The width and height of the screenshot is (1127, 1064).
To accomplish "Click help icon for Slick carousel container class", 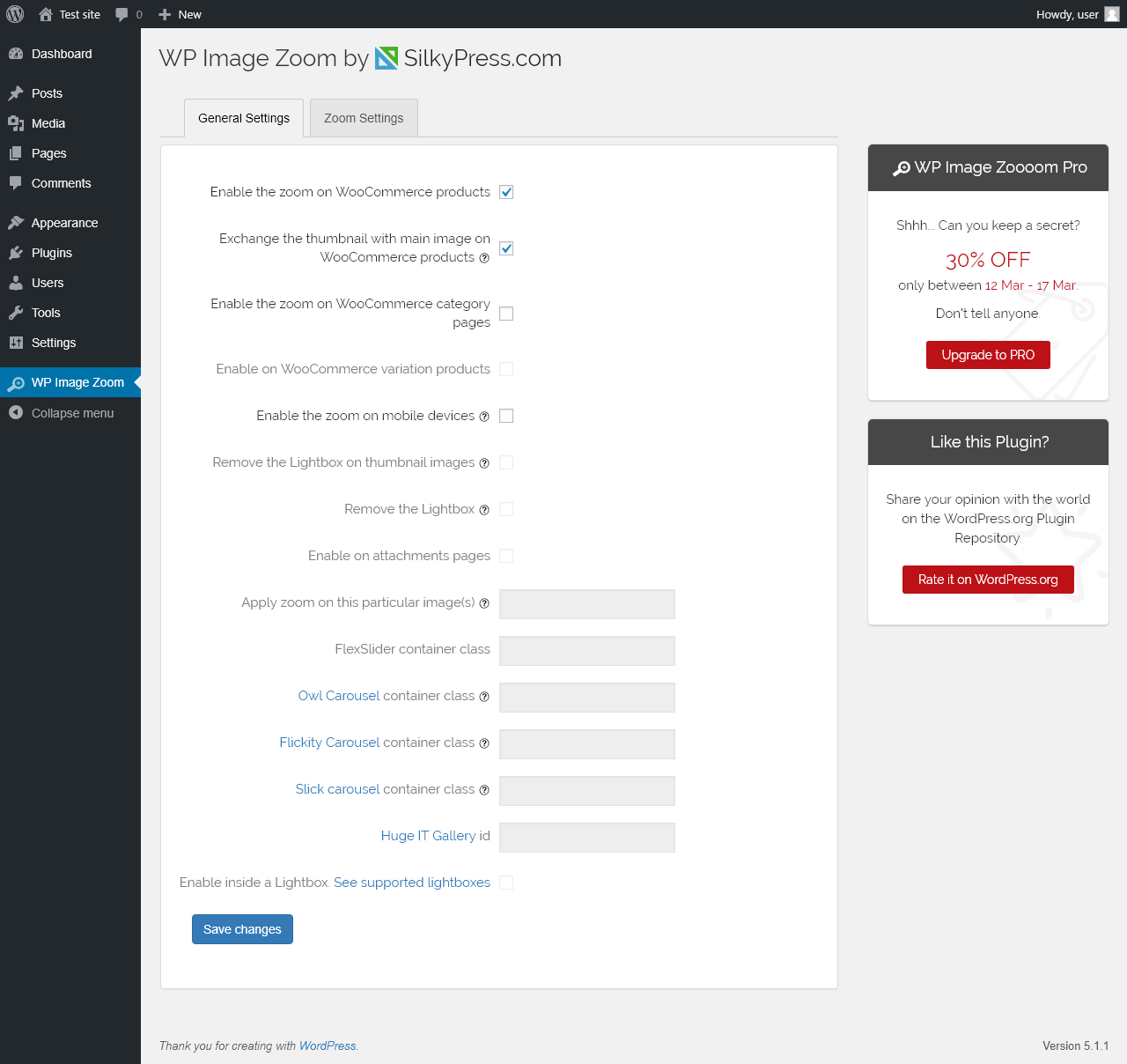I will click(x=484, y=790).
